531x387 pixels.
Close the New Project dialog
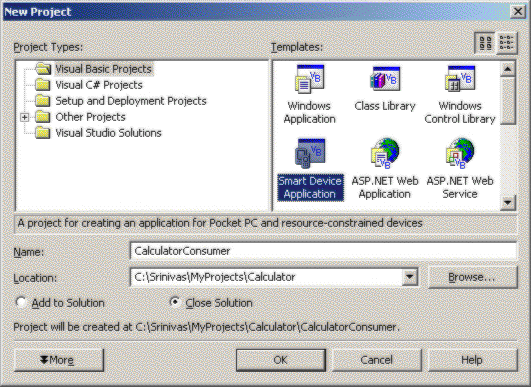click(517, 12)
